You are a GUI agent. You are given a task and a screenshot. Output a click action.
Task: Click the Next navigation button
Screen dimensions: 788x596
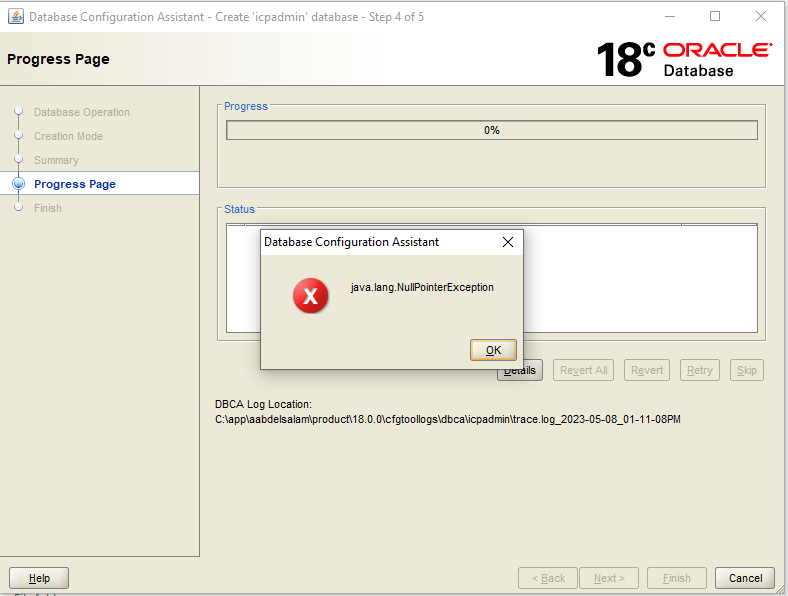[x=609, y=578]
